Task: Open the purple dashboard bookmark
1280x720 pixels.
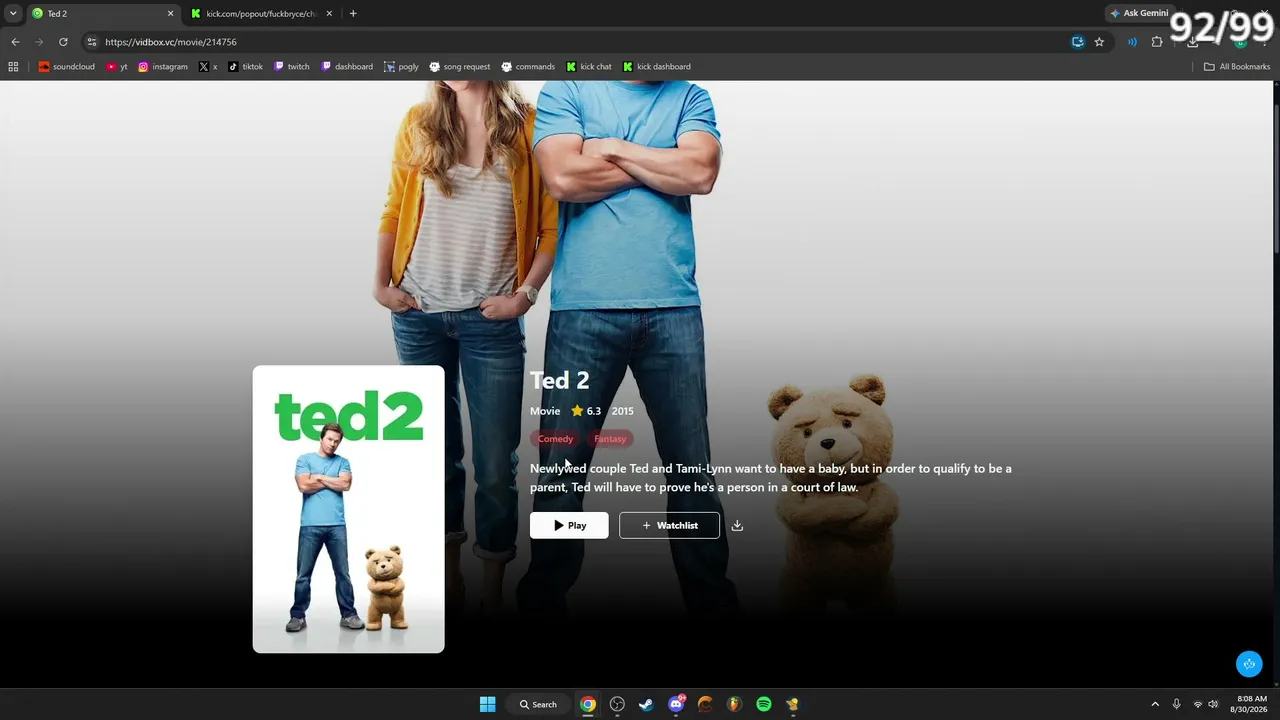Action: tap(347, 67)
